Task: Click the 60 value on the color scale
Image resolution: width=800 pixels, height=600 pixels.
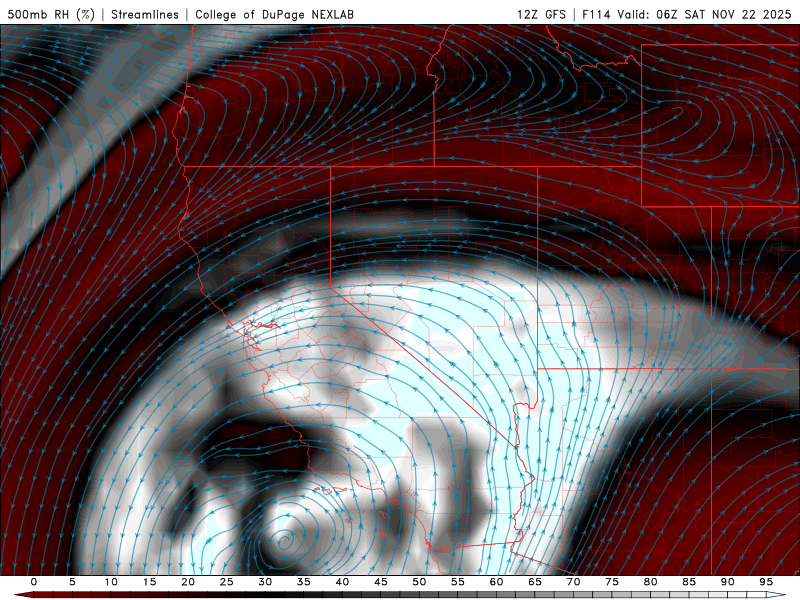Action: coord(496,582)
